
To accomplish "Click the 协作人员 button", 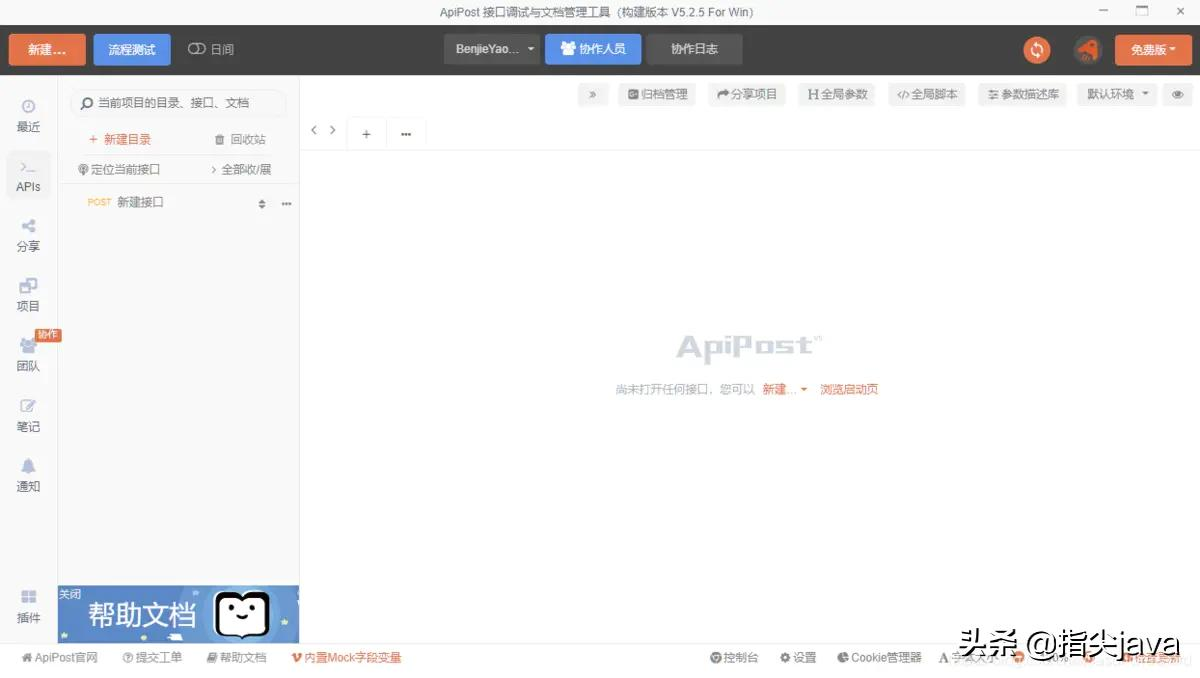I will click(593, 49).
